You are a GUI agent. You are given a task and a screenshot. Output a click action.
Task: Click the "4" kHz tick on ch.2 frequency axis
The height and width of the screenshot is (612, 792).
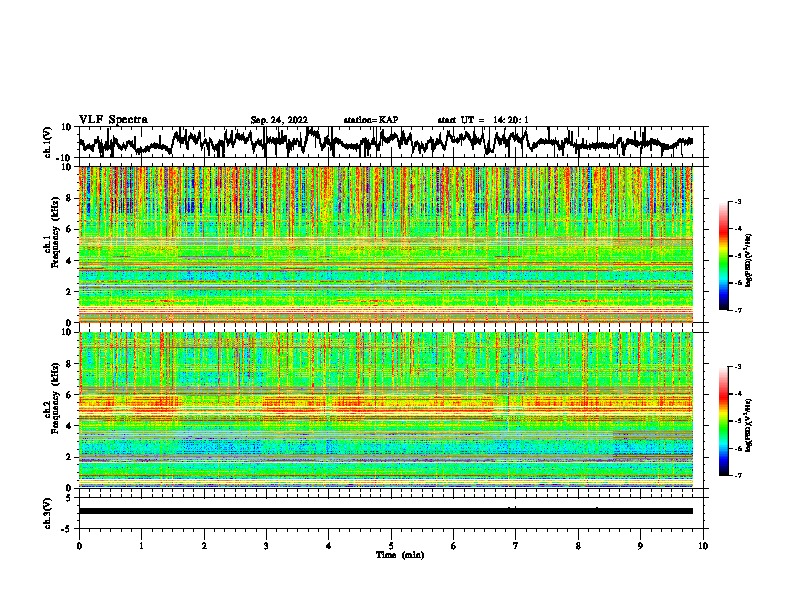click(x=70, y=426)
